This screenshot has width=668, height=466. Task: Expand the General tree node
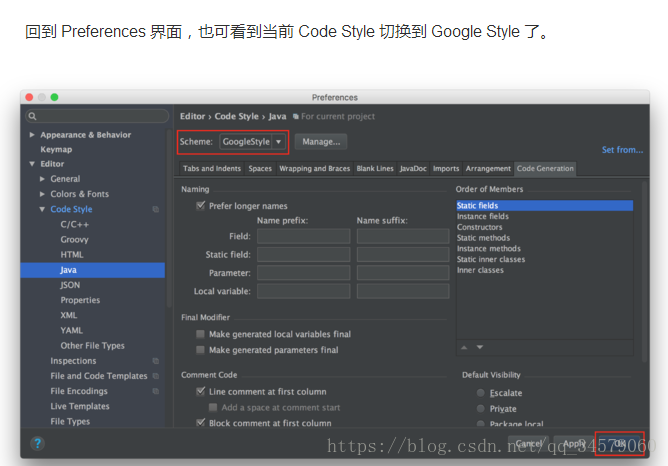click(x=42, y=179)
